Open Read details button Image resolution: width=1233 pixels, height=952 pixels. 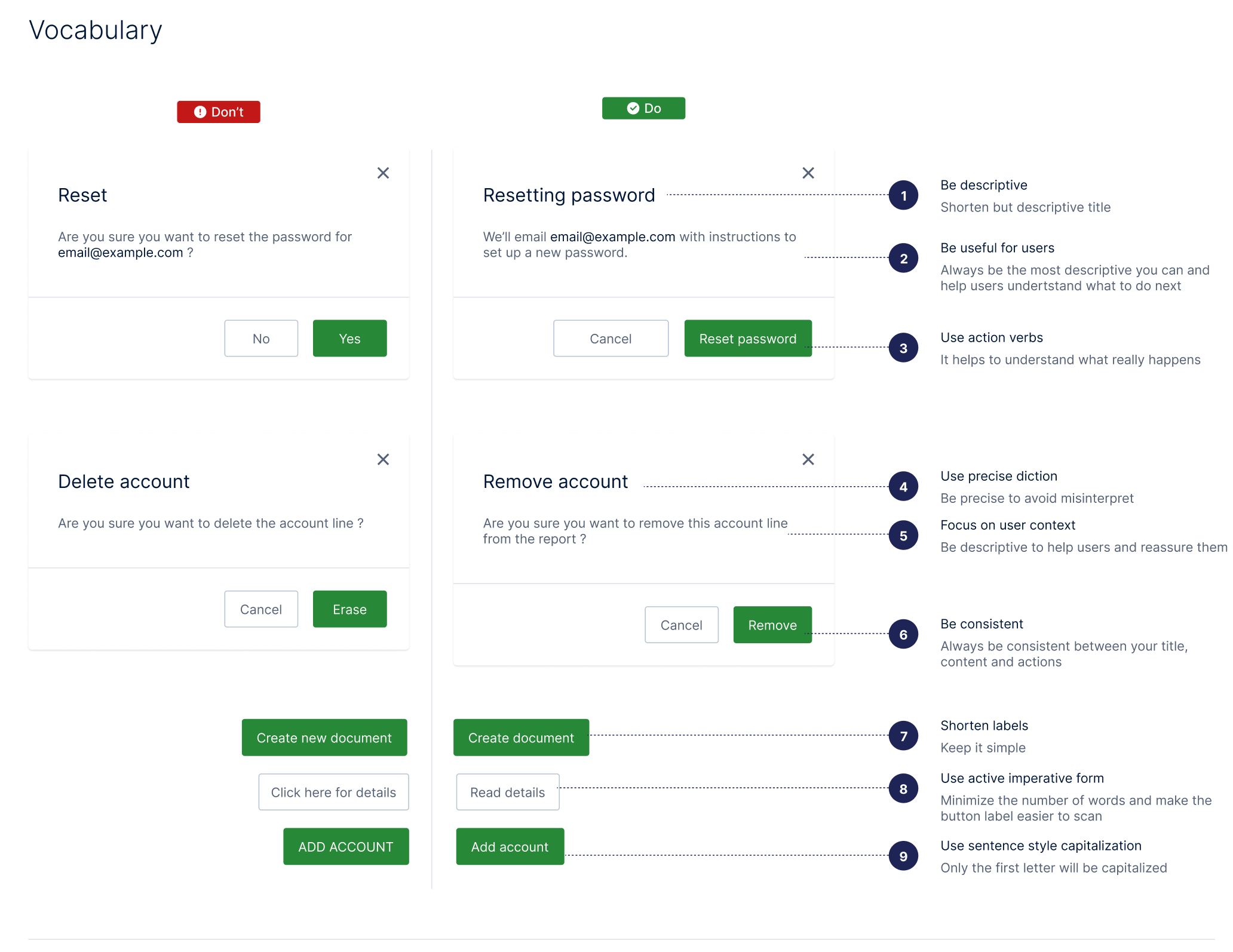(x=508, y=792)
